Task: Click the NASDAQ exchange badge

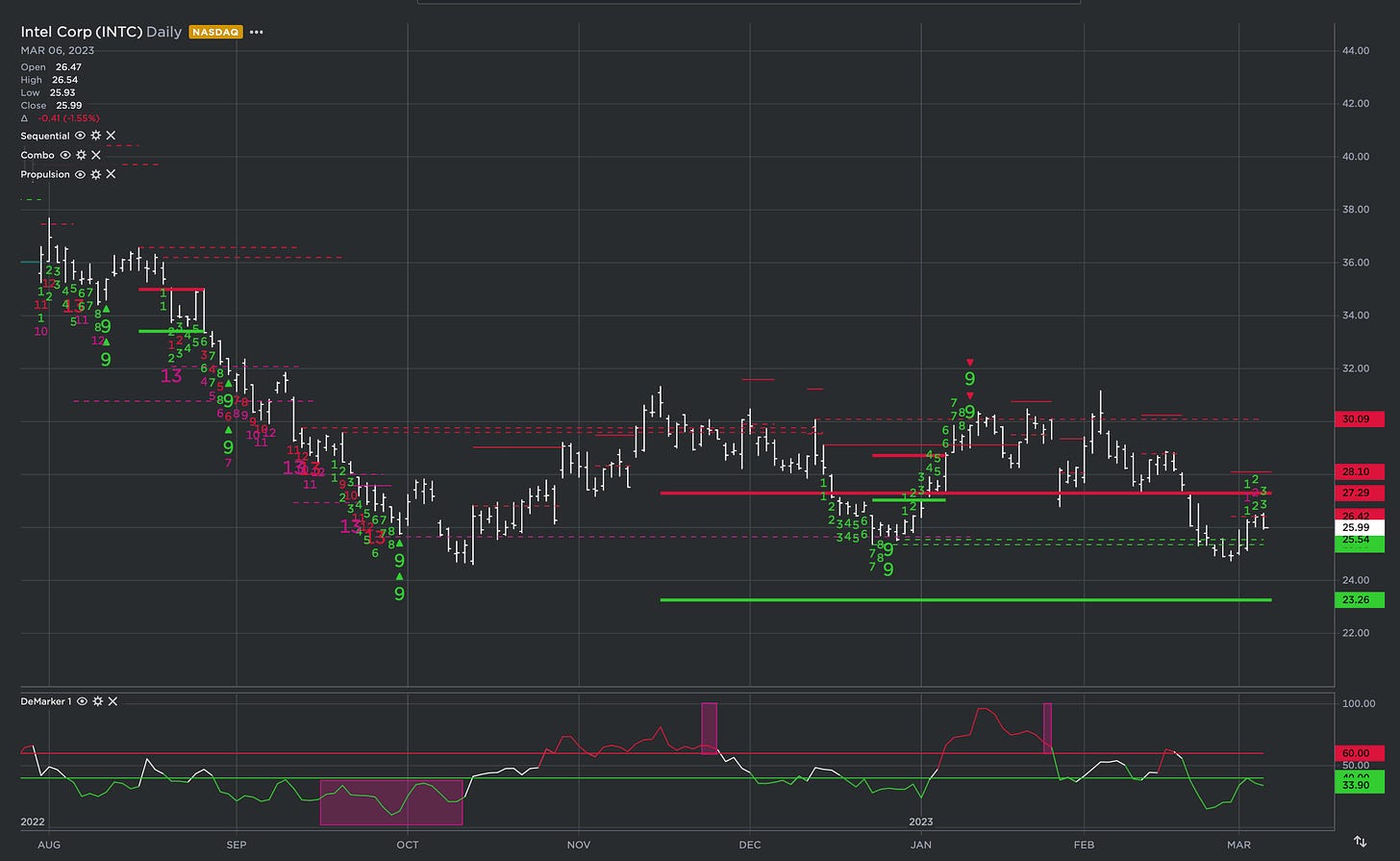Action: click(214, 32)
